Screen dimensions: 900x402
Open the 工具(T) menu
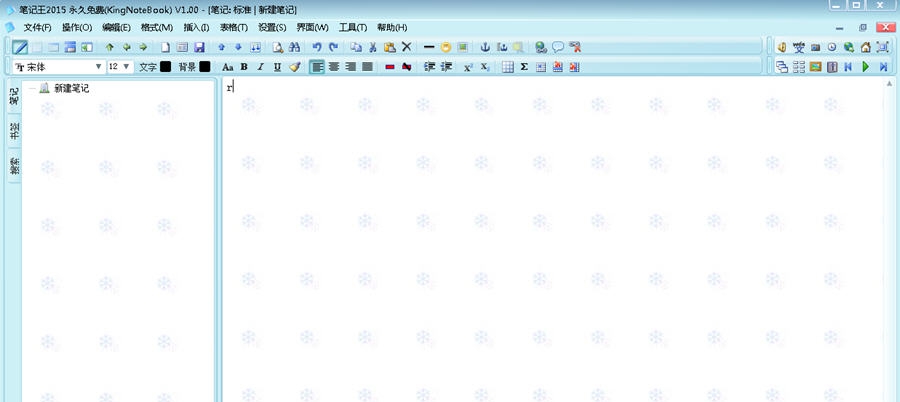[x=353, y=27]
